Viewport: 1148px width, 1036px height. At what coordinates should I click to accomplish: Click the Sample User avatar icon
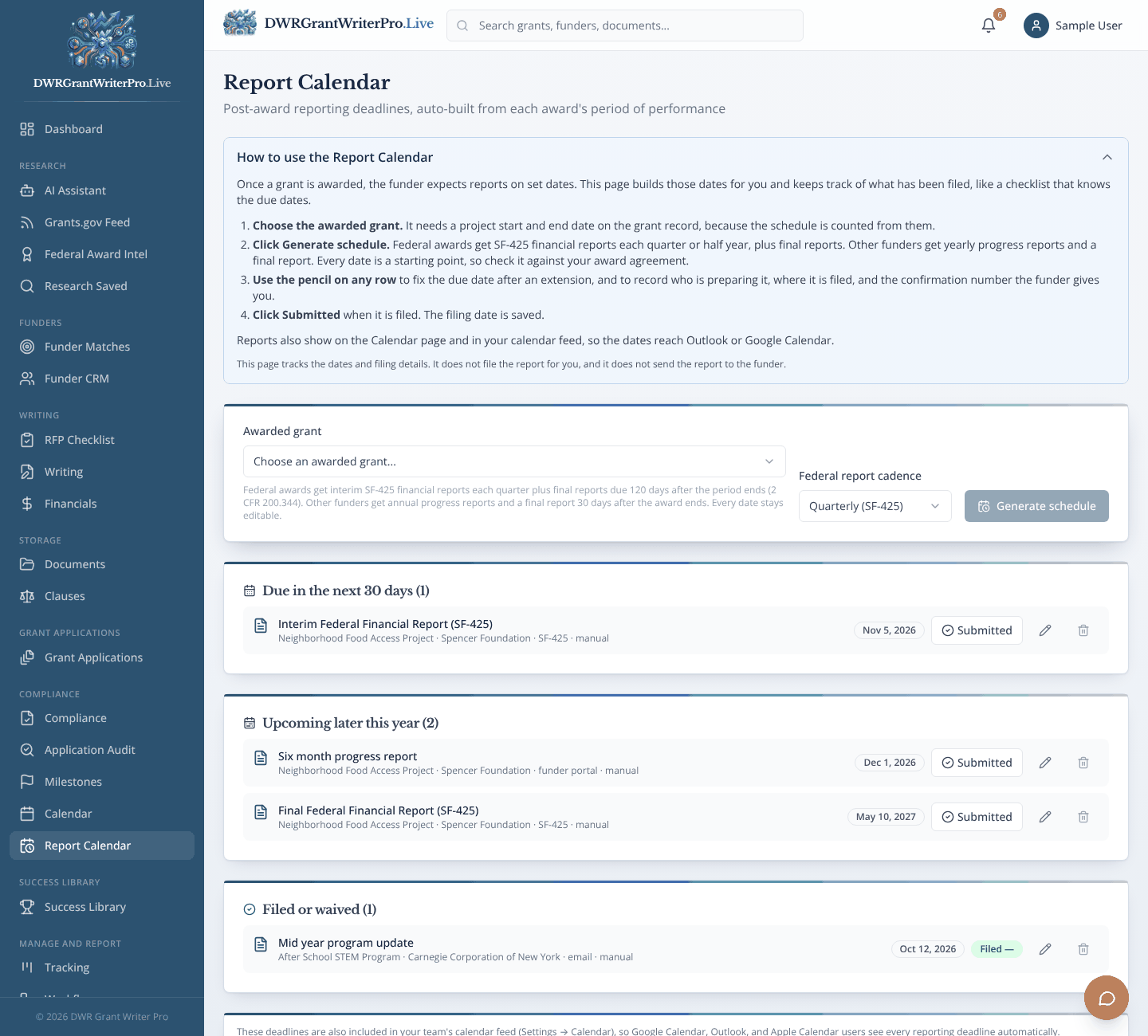[1036, 26]
